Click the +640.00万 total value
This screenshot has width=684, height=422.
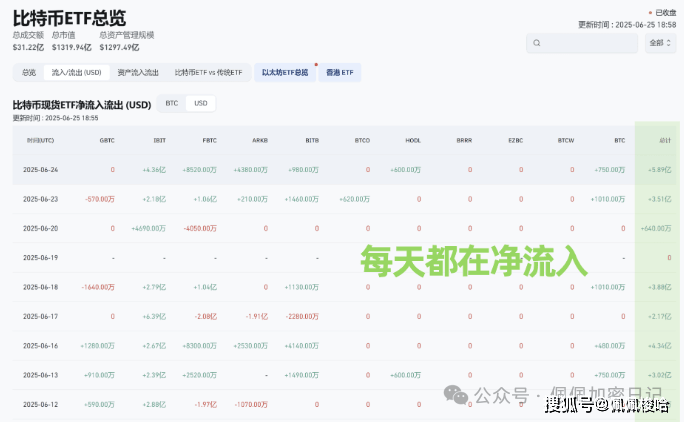tap(656, 228)
